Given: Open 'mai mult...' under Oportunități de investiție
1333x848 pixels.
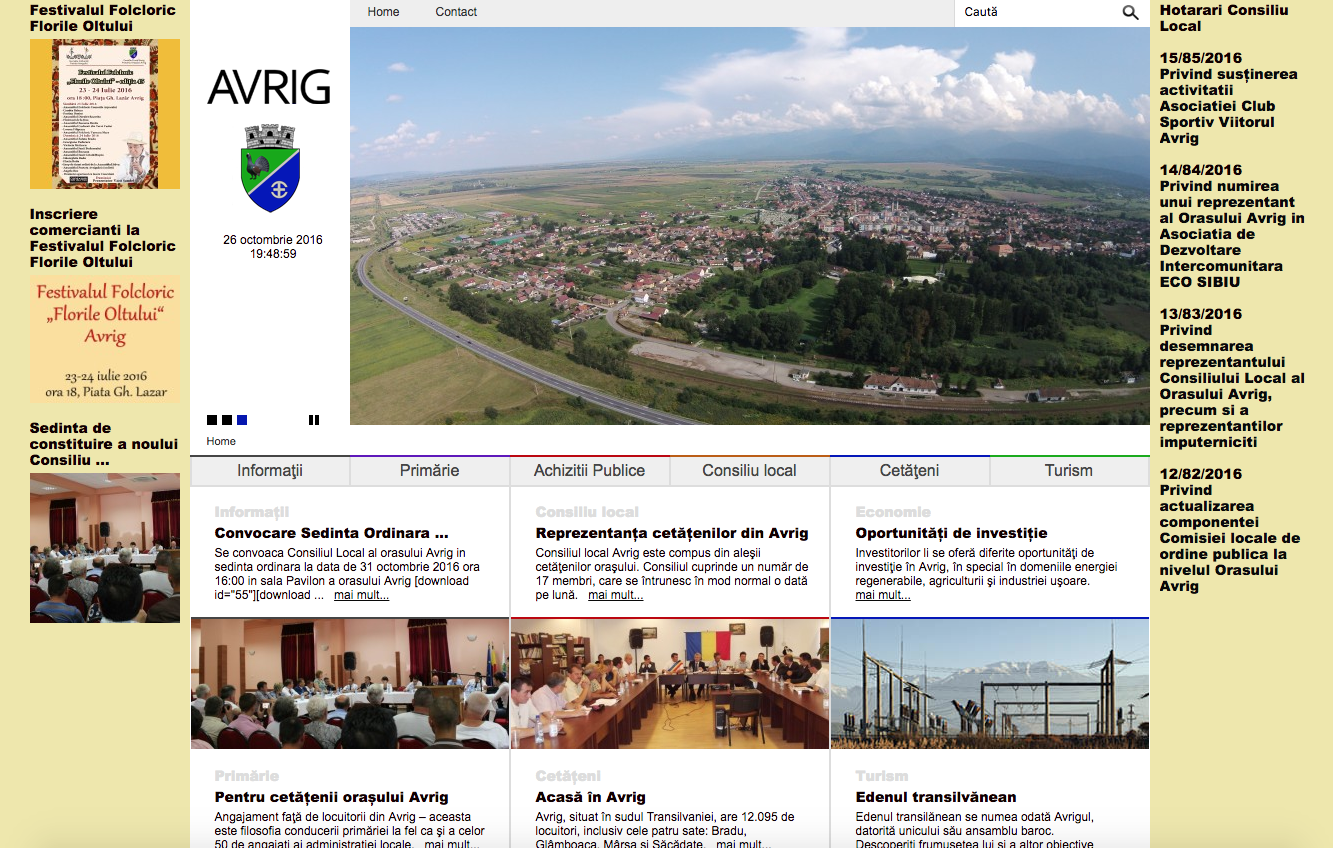Looking at the screenshot, I should pos(882,595).
